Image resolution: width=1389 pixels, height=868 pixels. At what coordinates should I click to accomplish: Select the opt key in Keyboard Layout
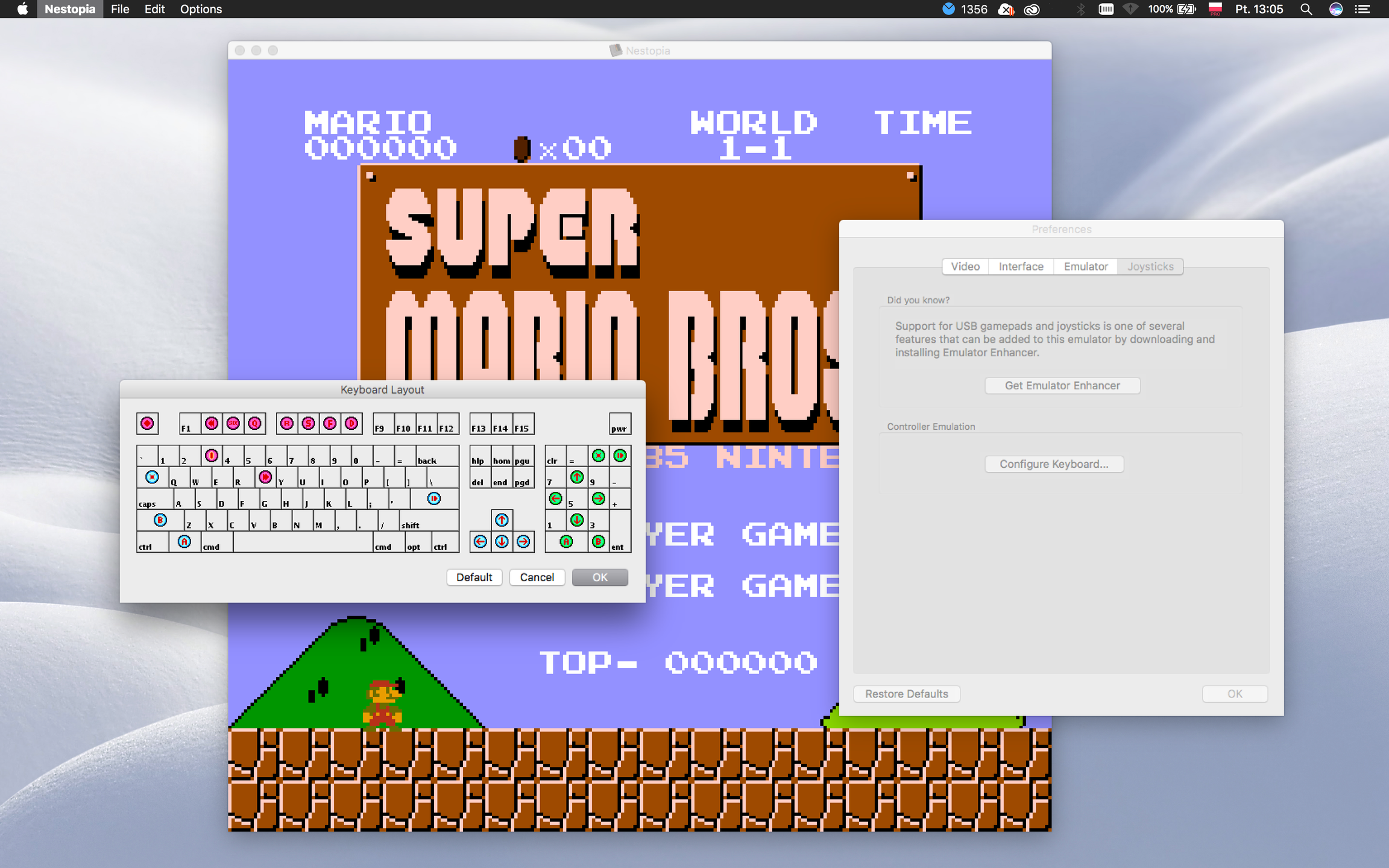(415, 541)
